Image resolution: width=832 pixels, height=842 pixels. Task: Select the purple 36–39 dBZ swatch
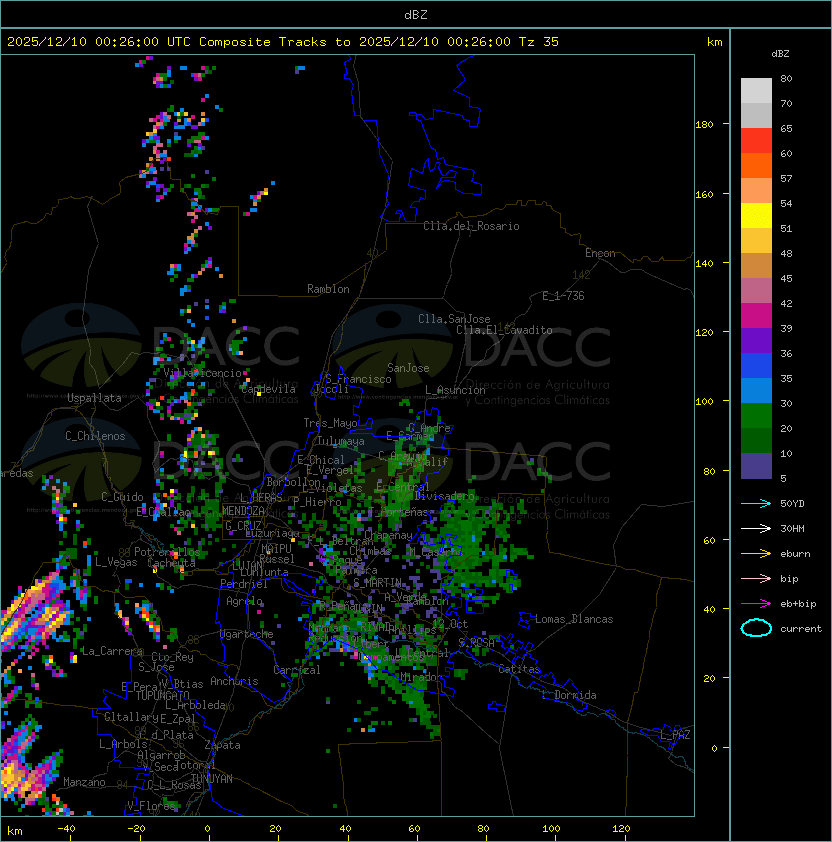(756, 340)
